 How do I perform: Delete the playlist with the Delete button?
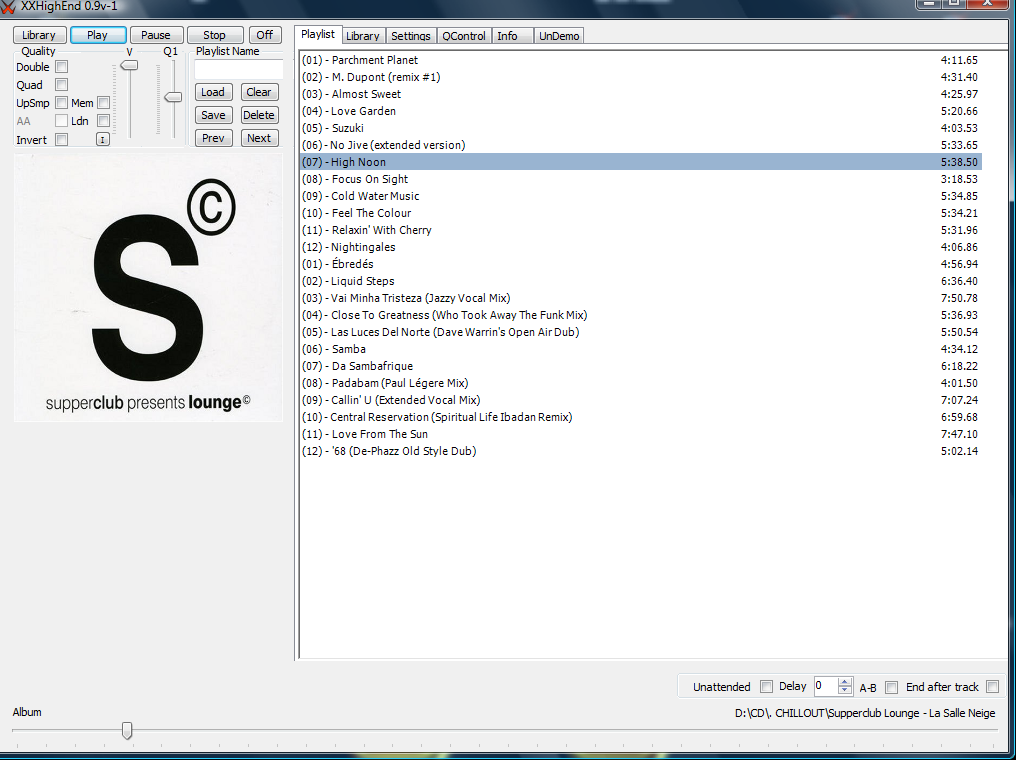[x=259, y=115]
